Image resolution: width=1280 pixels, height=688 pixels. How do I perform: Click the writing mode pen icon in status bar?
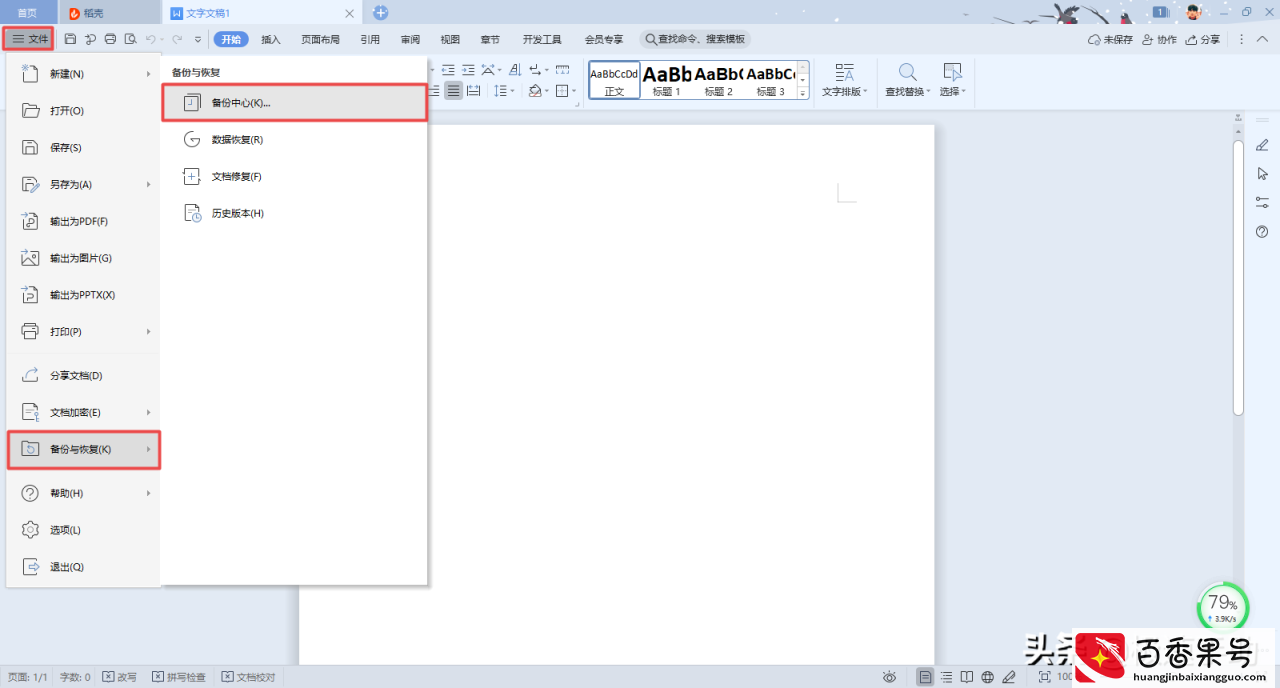coord(1008,677)
